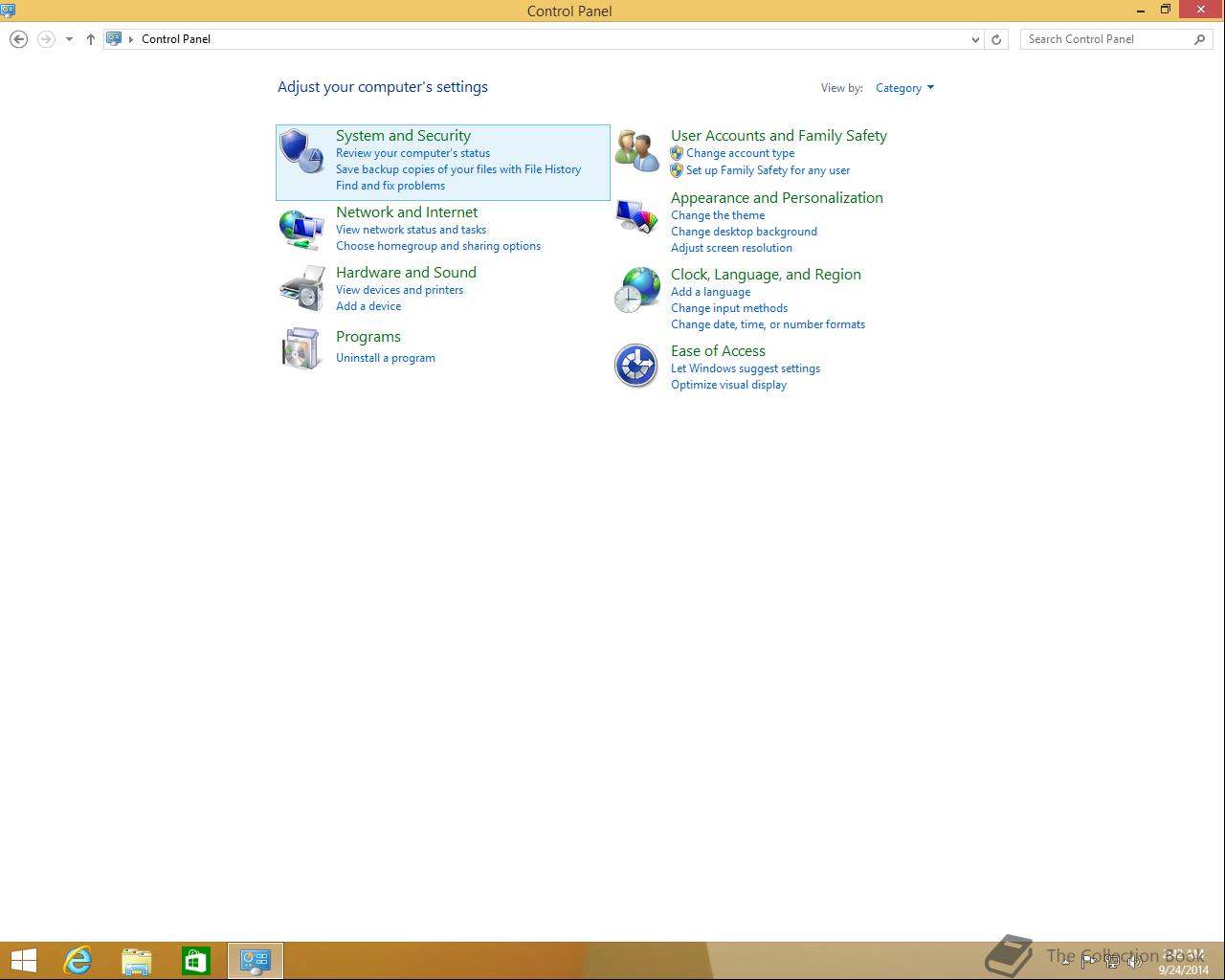Open File Explorer from taskbar
This screenshot has height=980, width=1225.
[x=137, y=961]
